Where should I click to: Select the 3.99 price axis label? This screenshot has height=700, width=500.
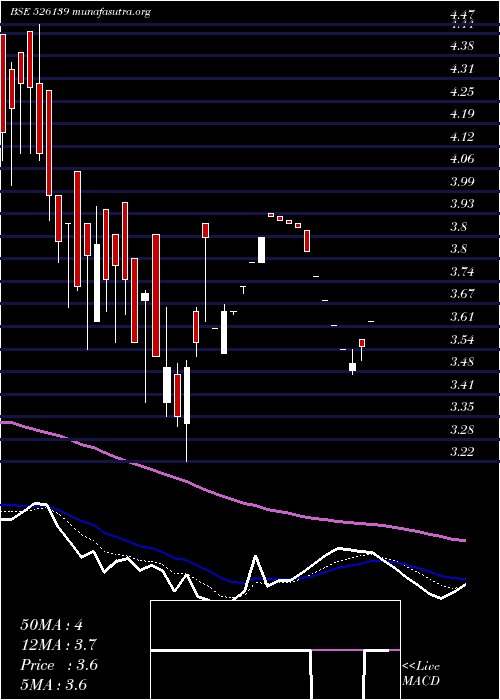click(462, 181)
